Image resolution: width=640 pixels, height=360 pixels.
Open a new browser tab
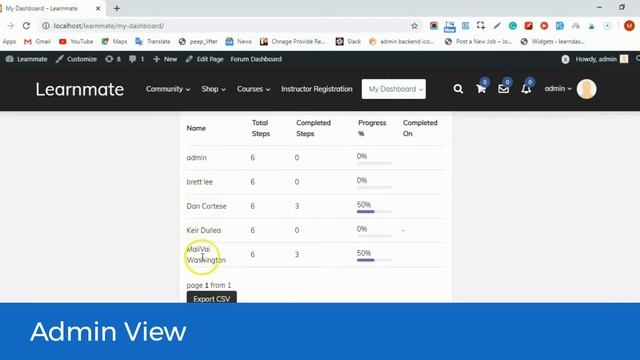(x=117, y=8)
